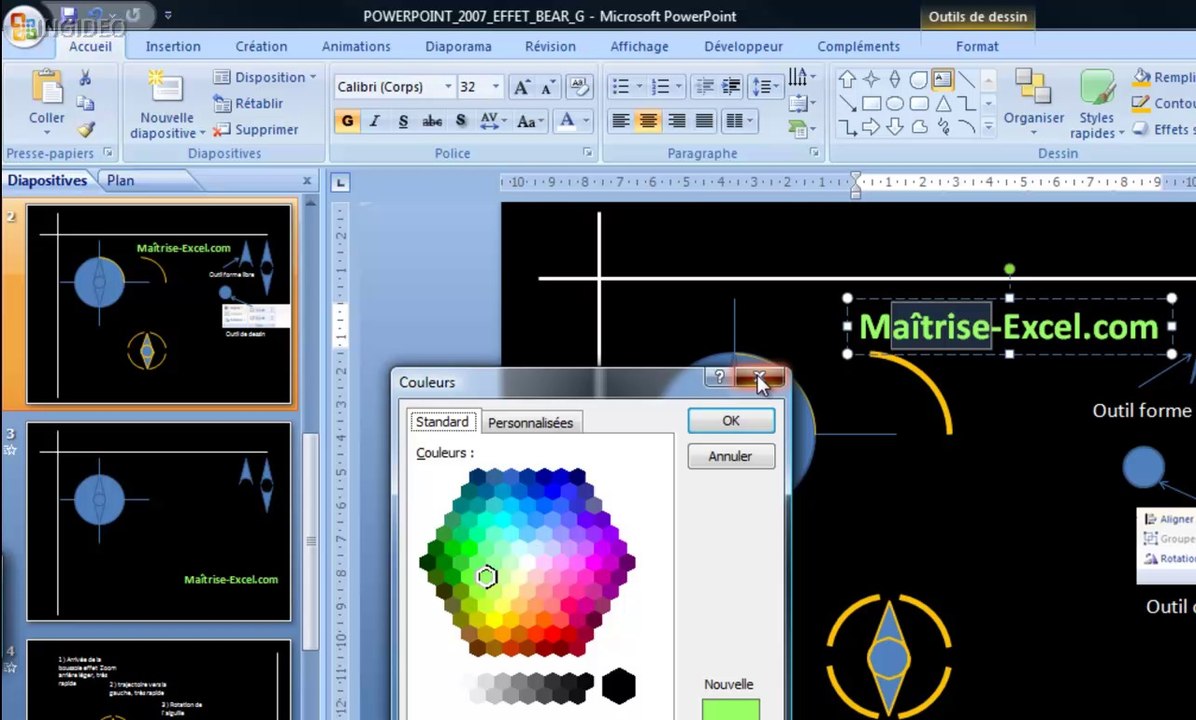Click Annuler in Couleurs dialog

click(x=731, y=456)
